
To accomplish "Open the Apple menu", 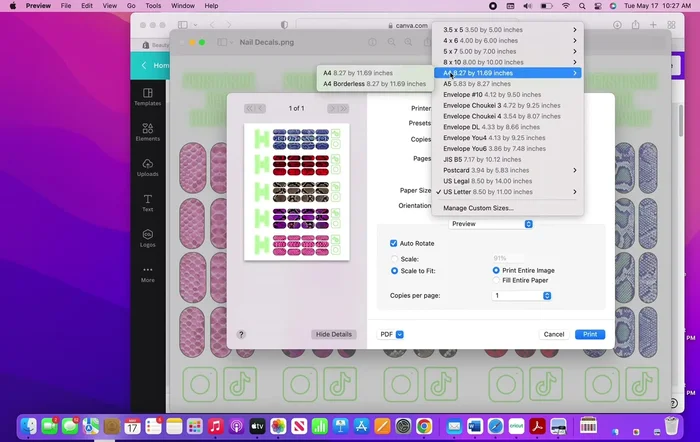I will click(x=13, y=6).
